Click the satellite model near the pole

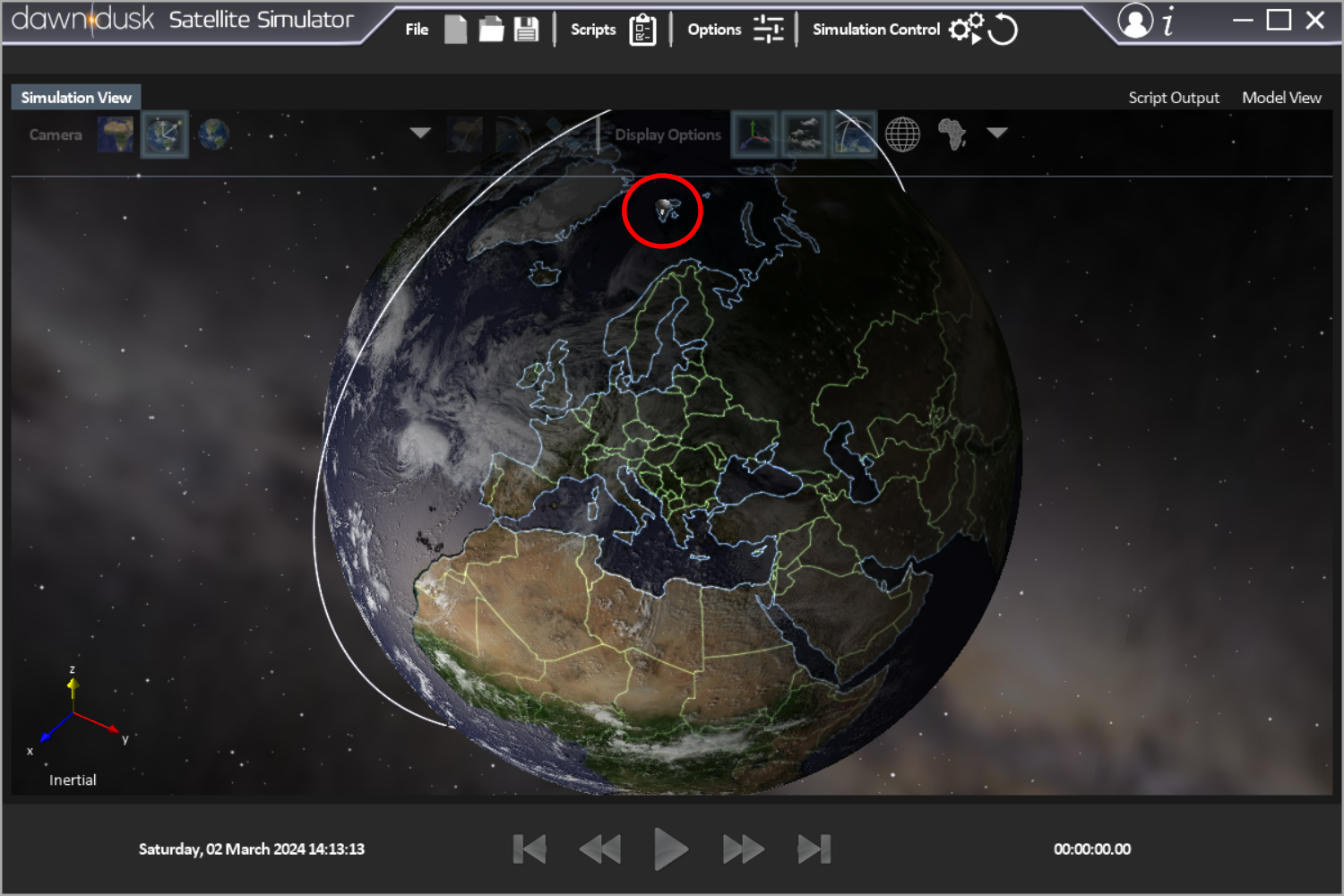coord(665,211)
